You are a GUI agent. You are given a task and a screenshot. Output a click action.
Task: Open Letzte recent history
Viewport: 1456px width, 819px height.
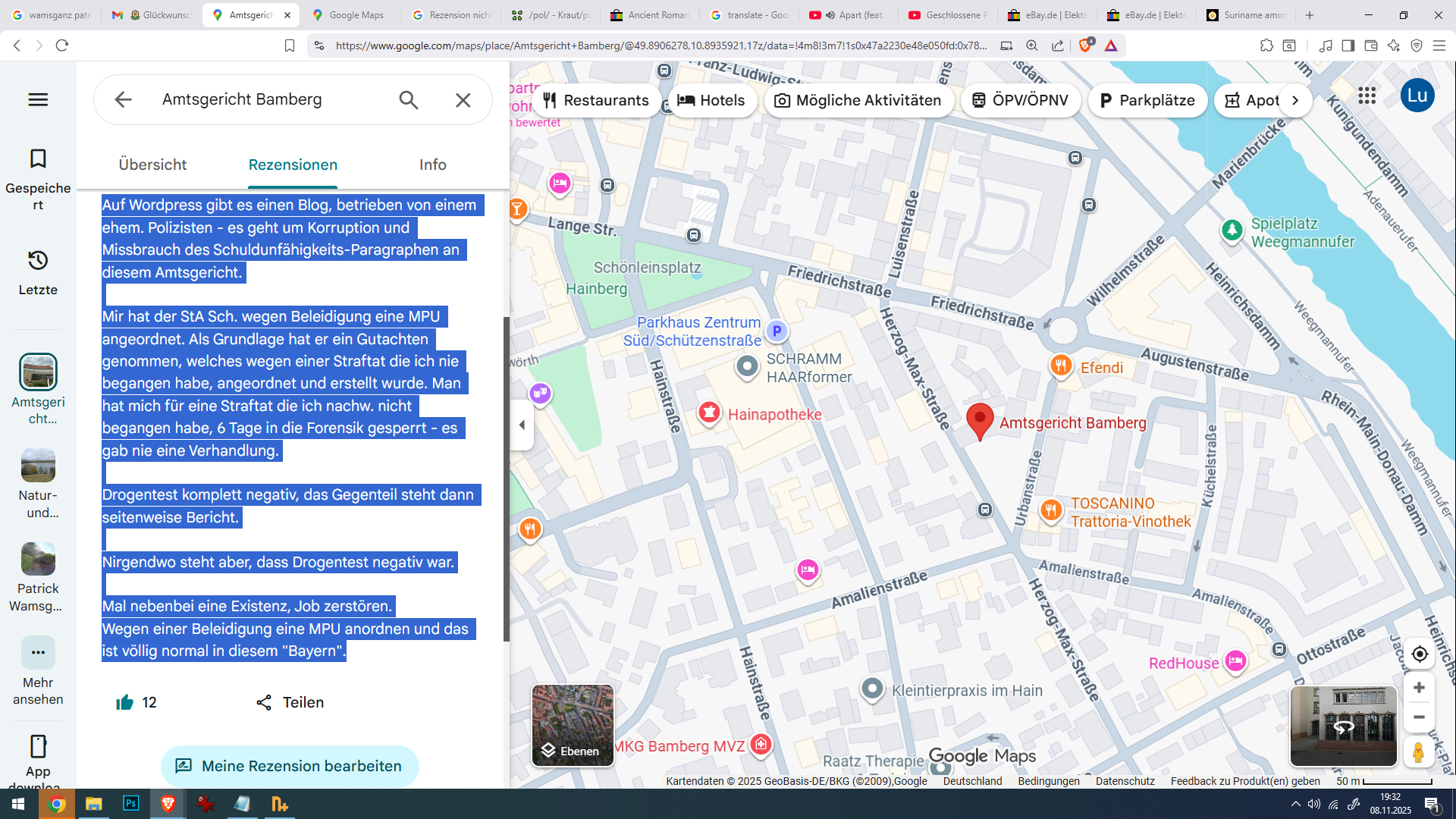pos(38,271)
